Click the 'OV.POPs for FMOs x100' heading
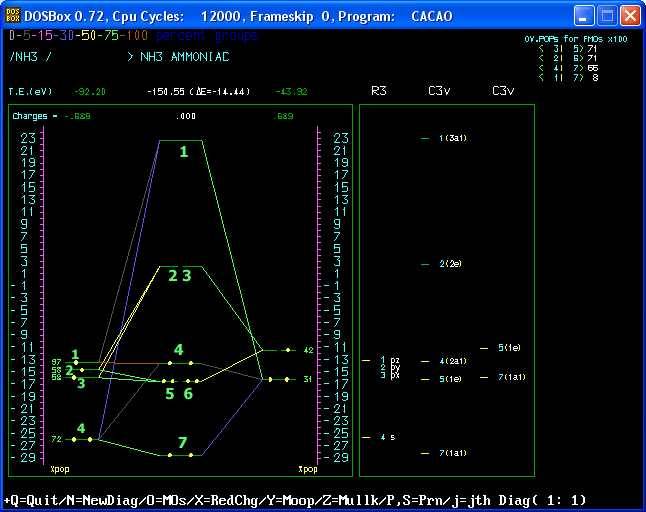 576,39
